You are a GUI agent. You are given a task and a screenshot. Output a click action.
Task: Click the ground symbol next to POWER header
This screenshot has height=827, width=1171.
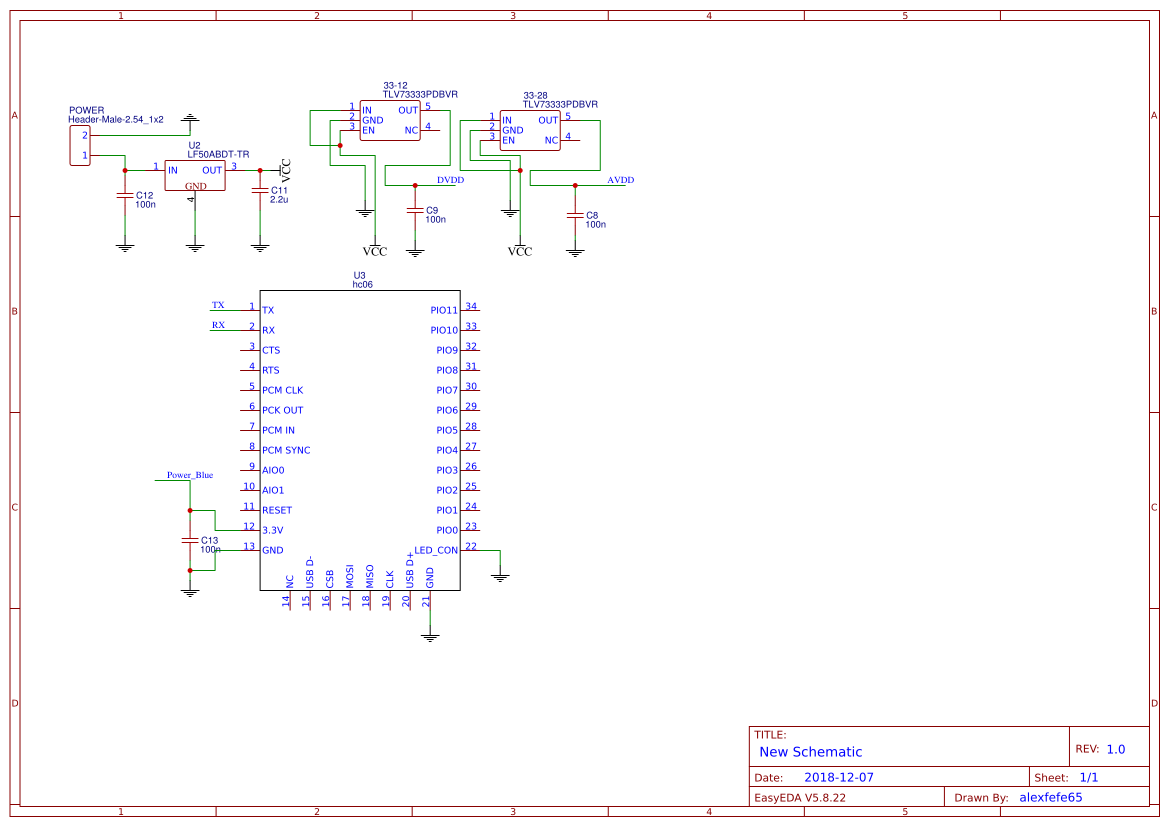pos(190,118)
